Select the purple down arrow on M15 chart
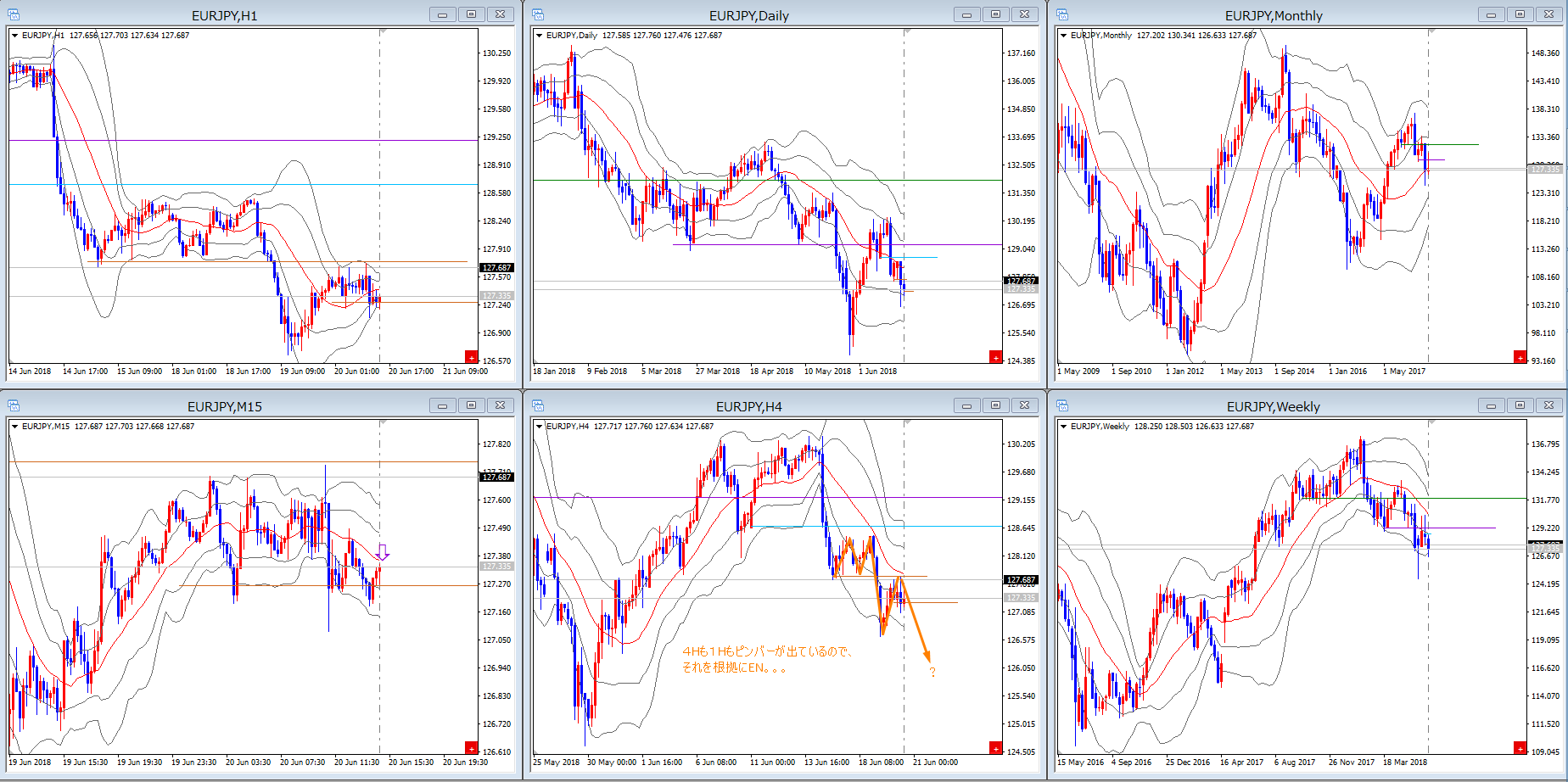Image resolution: width=1568 pixels, height=782 pixels. coord(382,552)
